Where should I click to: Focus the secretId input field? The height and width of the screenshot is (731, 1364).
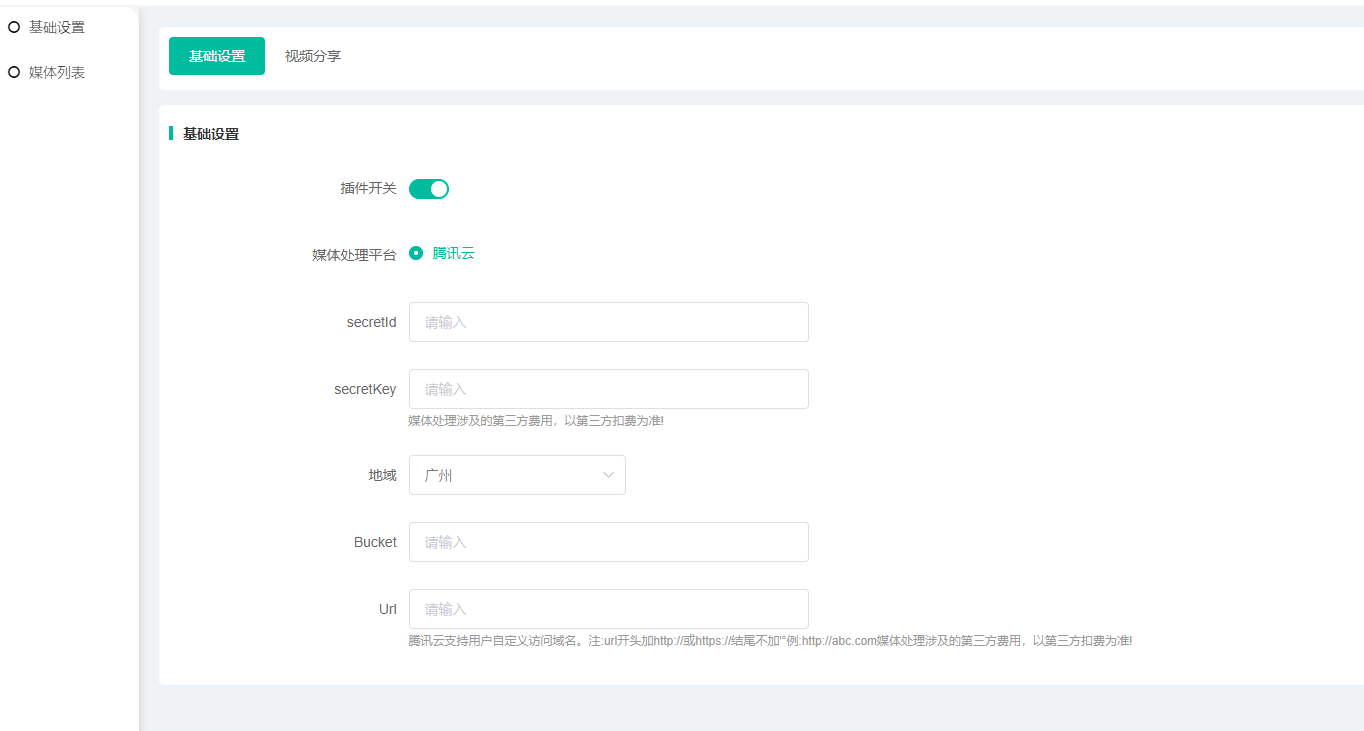tap(608, 322)
